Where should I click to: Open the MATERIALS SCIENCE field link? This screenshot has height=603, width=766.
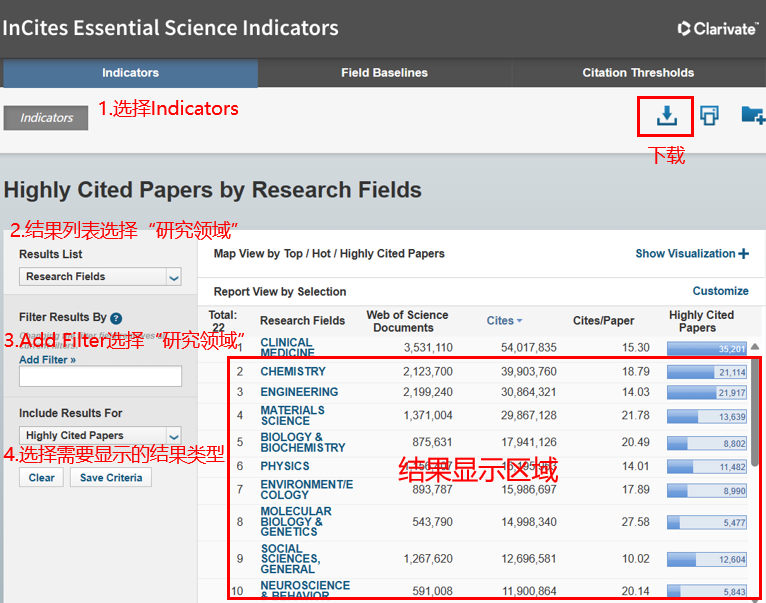[x=292, y=415]
